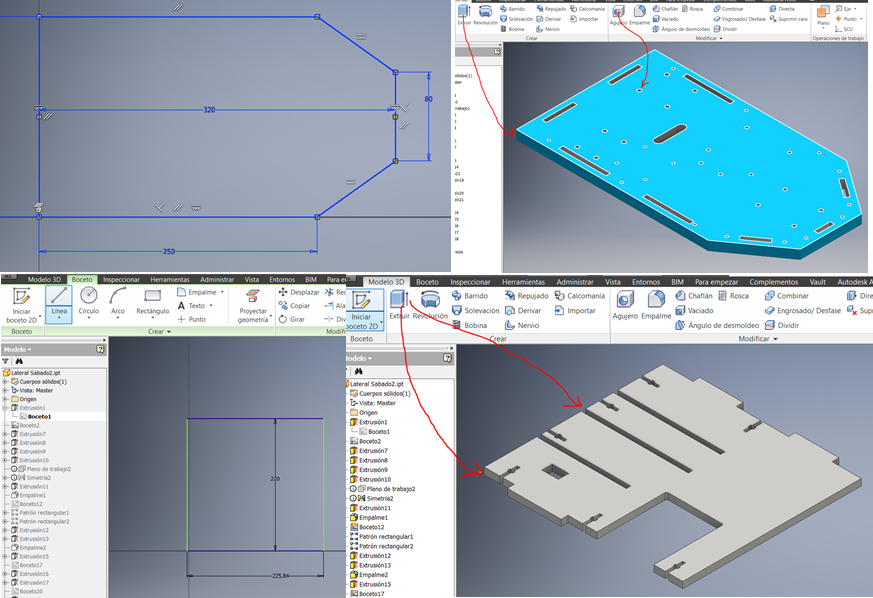Image resolution: width=873 pixels, height=598 pixels.
Task: Click the 320 dimension in the sketch
Action: point(209,110)
